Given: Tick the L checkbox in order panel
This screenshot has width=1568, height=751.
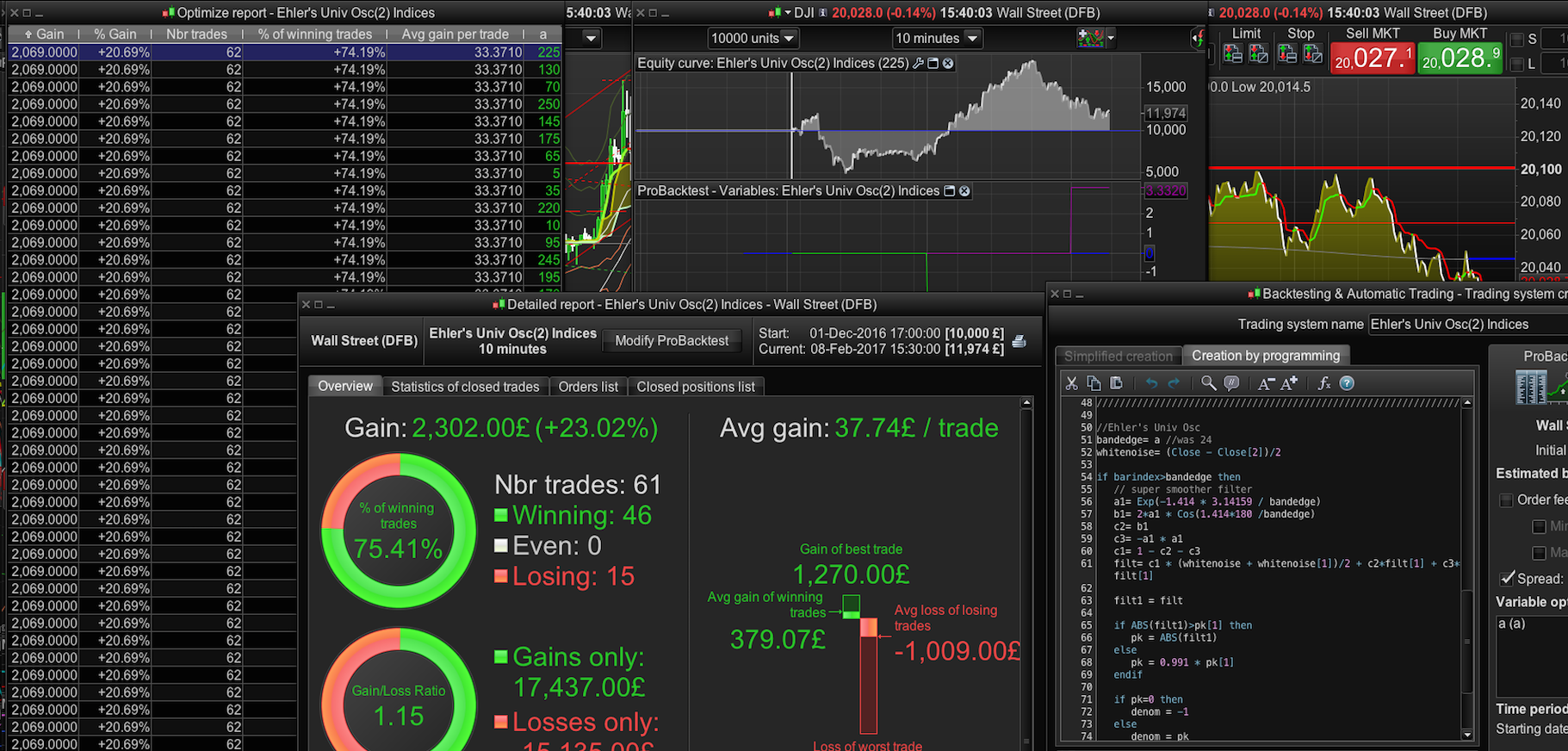Looking at the screenshot, I should pyautogui.click(x=1517, y=65).
